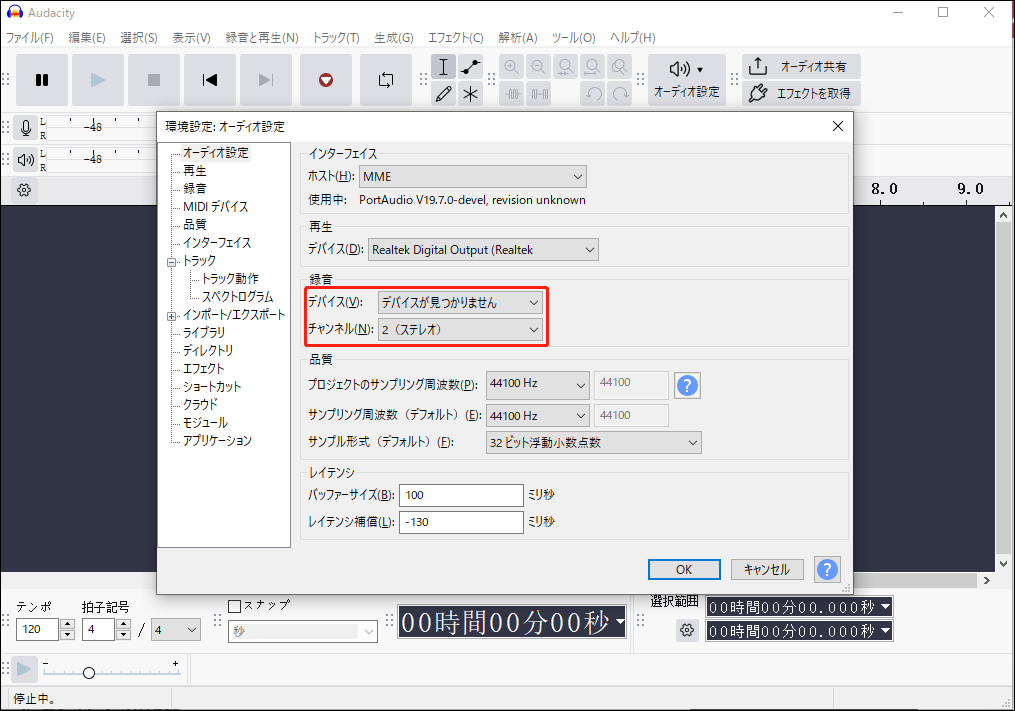Open サンプル形式 32ビット dropdown
Screen dimensions: 1015x711
pyautogui.click(x=594, y=443)
